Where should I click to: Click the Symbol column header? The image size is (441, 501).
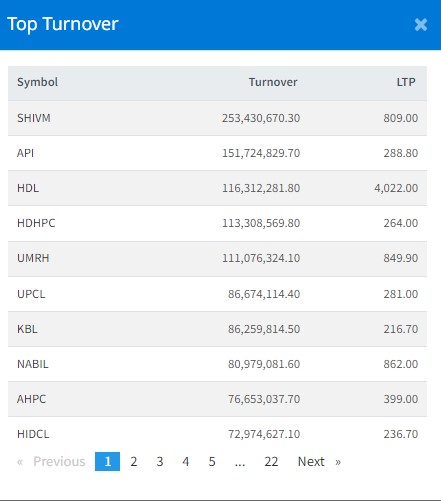pos(37,82)
